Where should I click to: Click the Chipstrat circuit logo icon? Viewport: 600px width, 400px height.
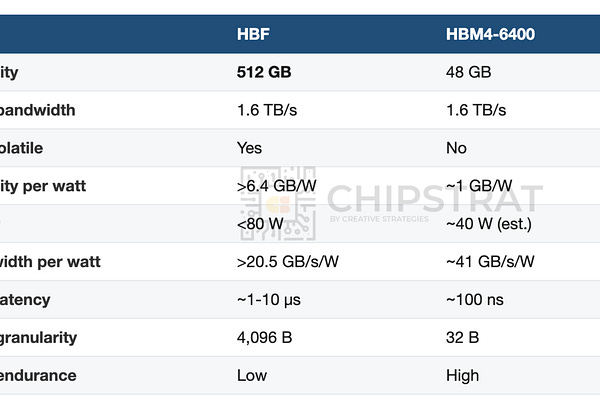[278, 203]
